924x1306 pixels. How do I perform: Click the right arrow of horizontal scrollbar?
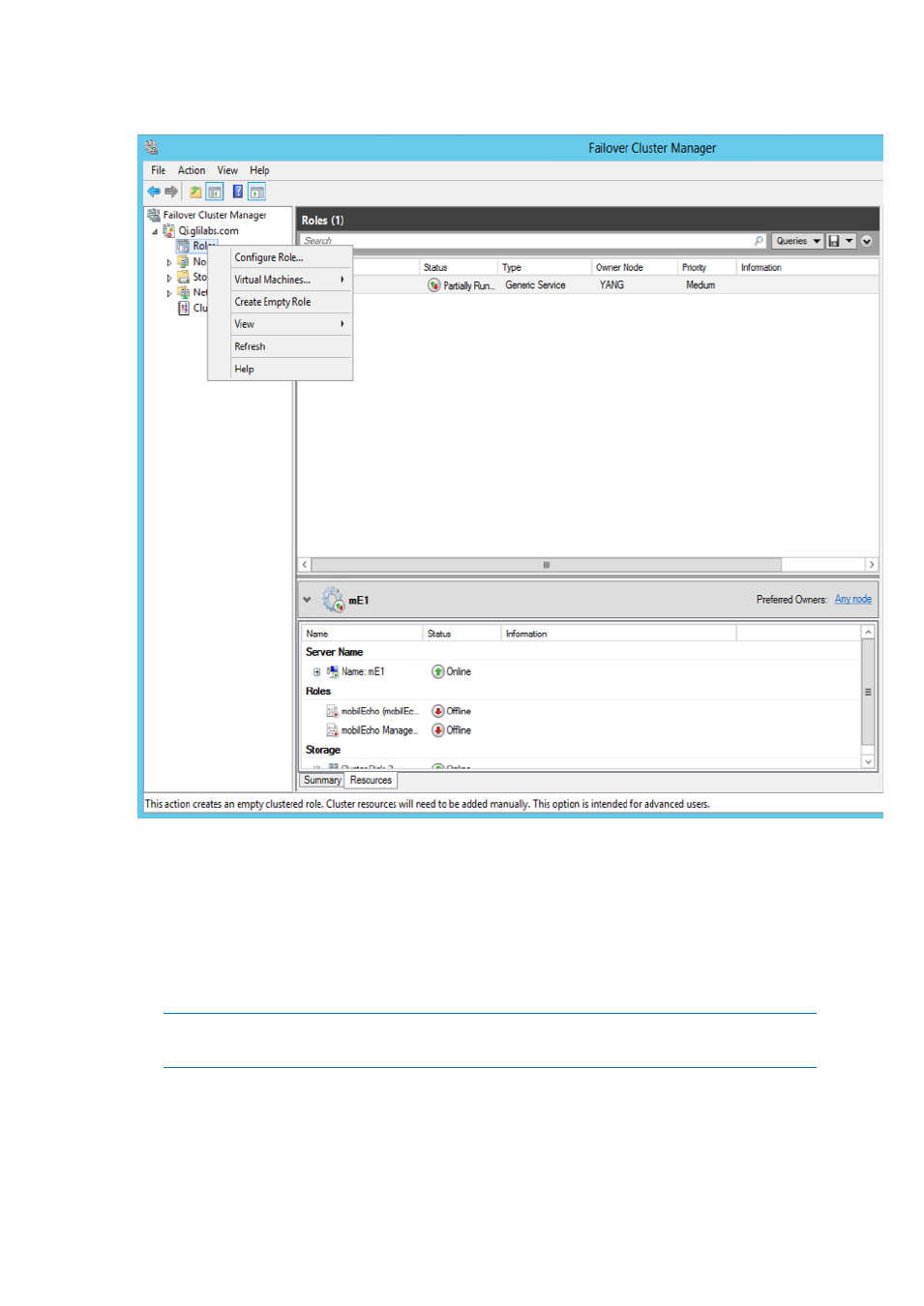(x=872, y=565)
